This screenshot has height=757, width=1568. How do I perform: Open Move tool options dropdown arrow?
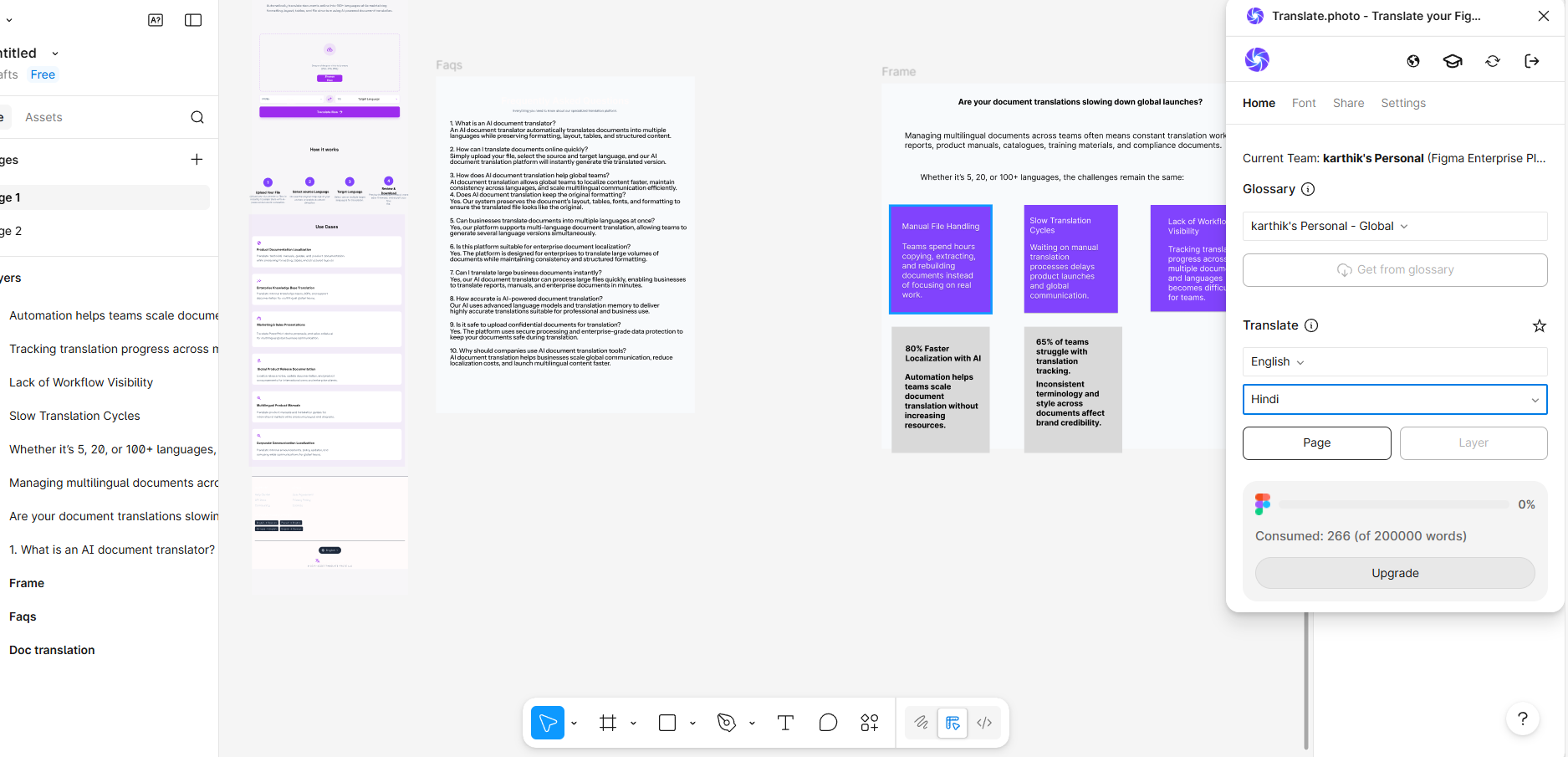click(575, 724)
